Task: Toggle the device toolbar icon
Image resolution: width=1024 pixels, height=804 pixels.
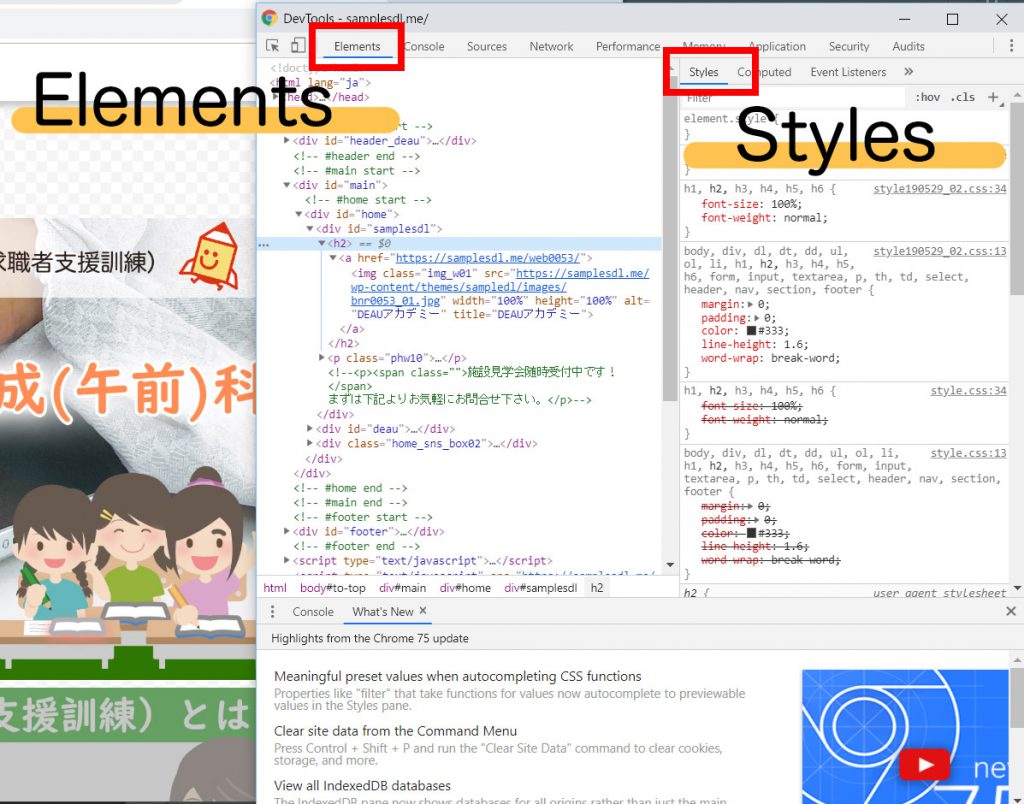Action: point(298,46)
